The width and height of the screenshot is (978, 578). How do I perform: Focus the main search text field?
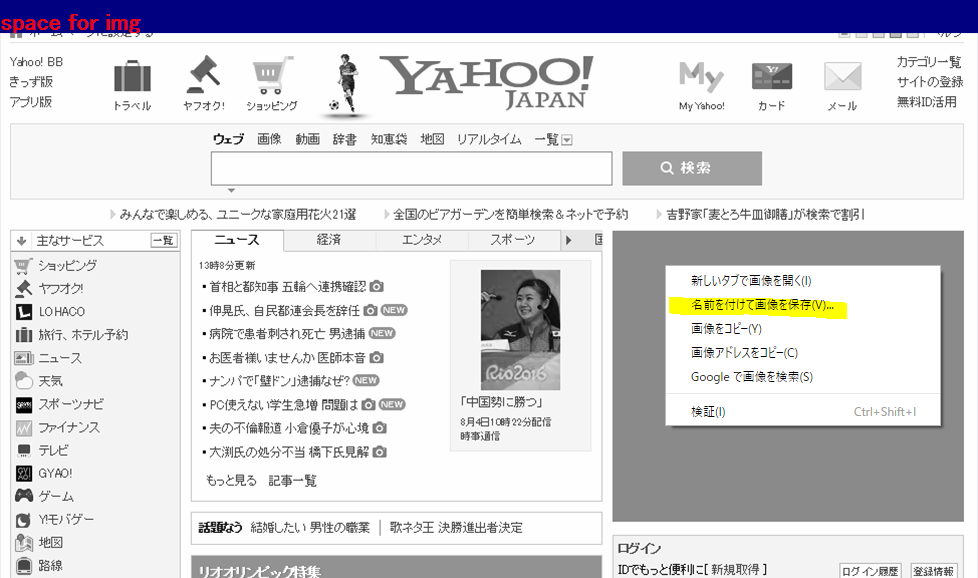tap(411, 168)
